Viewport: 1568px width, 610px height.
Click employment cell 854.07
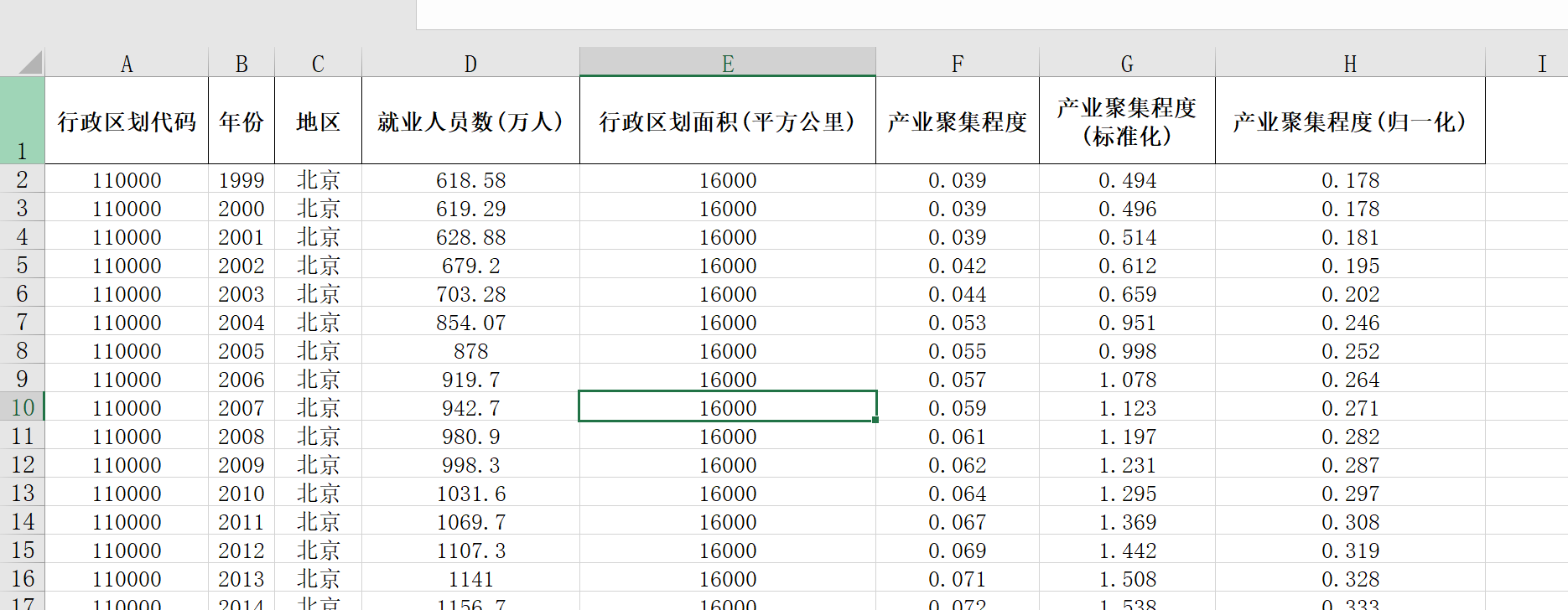click(x=470, y=322)
